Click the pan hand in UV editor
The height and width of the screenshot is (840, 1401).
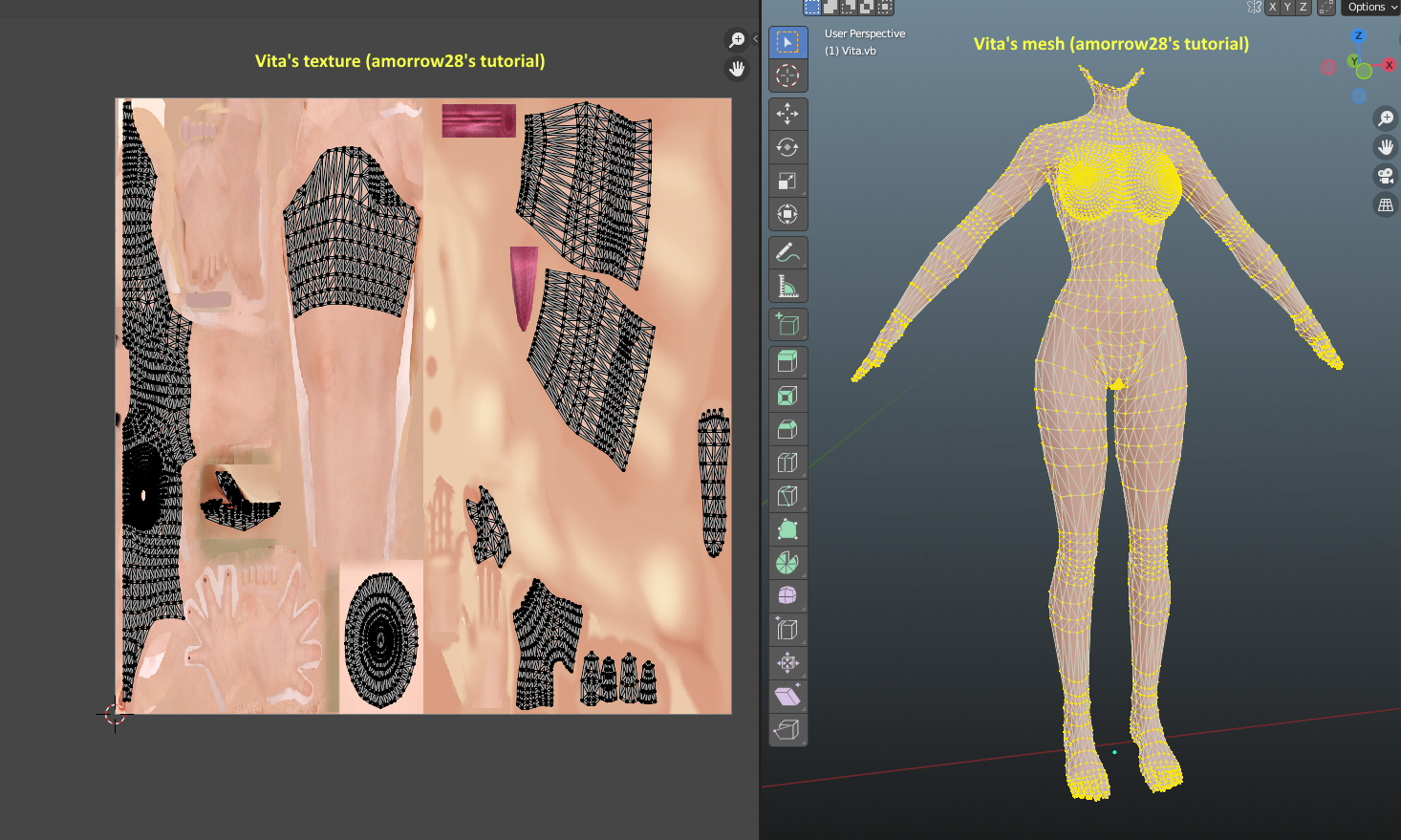(737, 69)
